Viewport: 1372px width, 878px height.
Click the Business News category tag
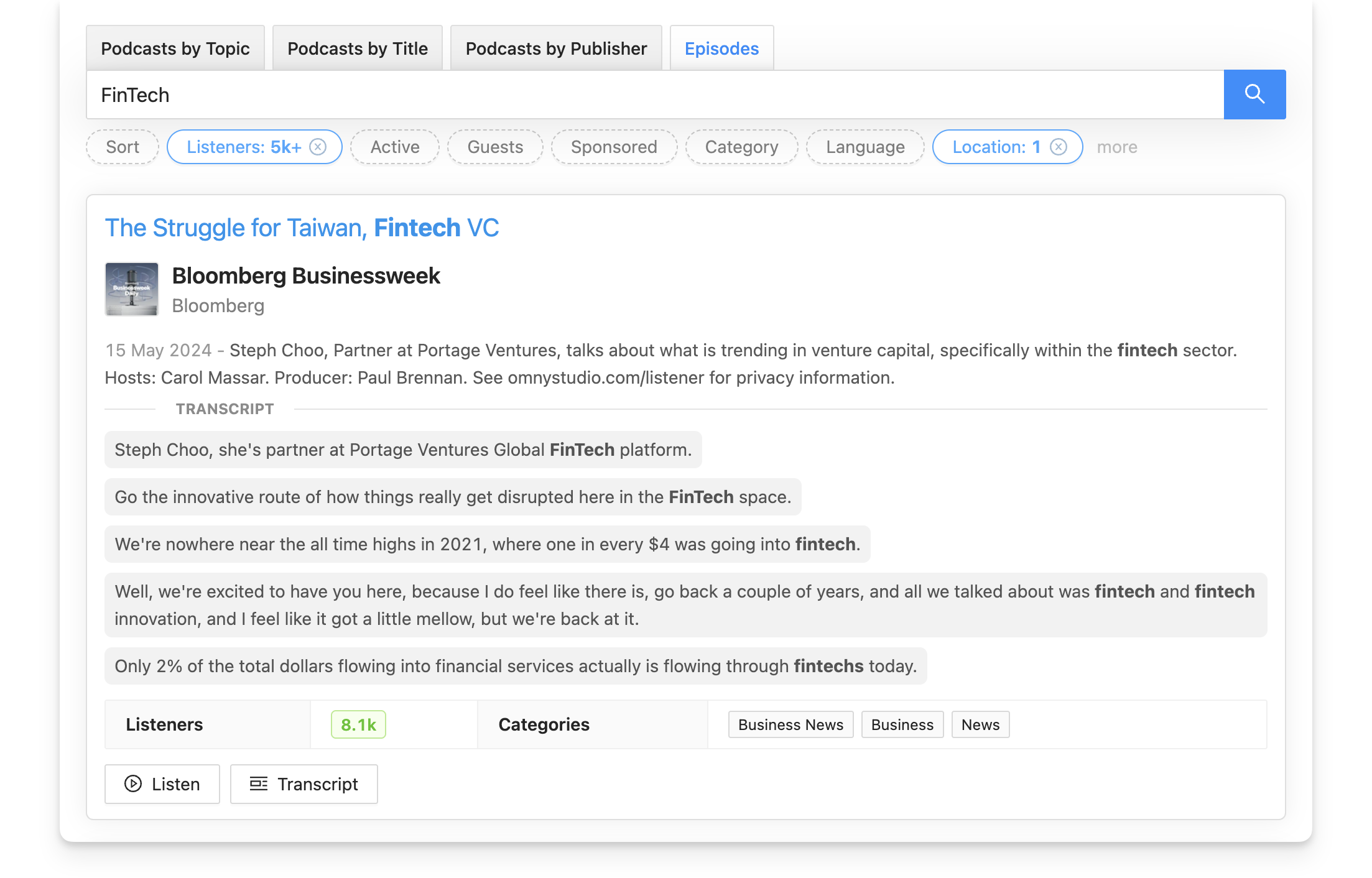click(x=790, y=724)
